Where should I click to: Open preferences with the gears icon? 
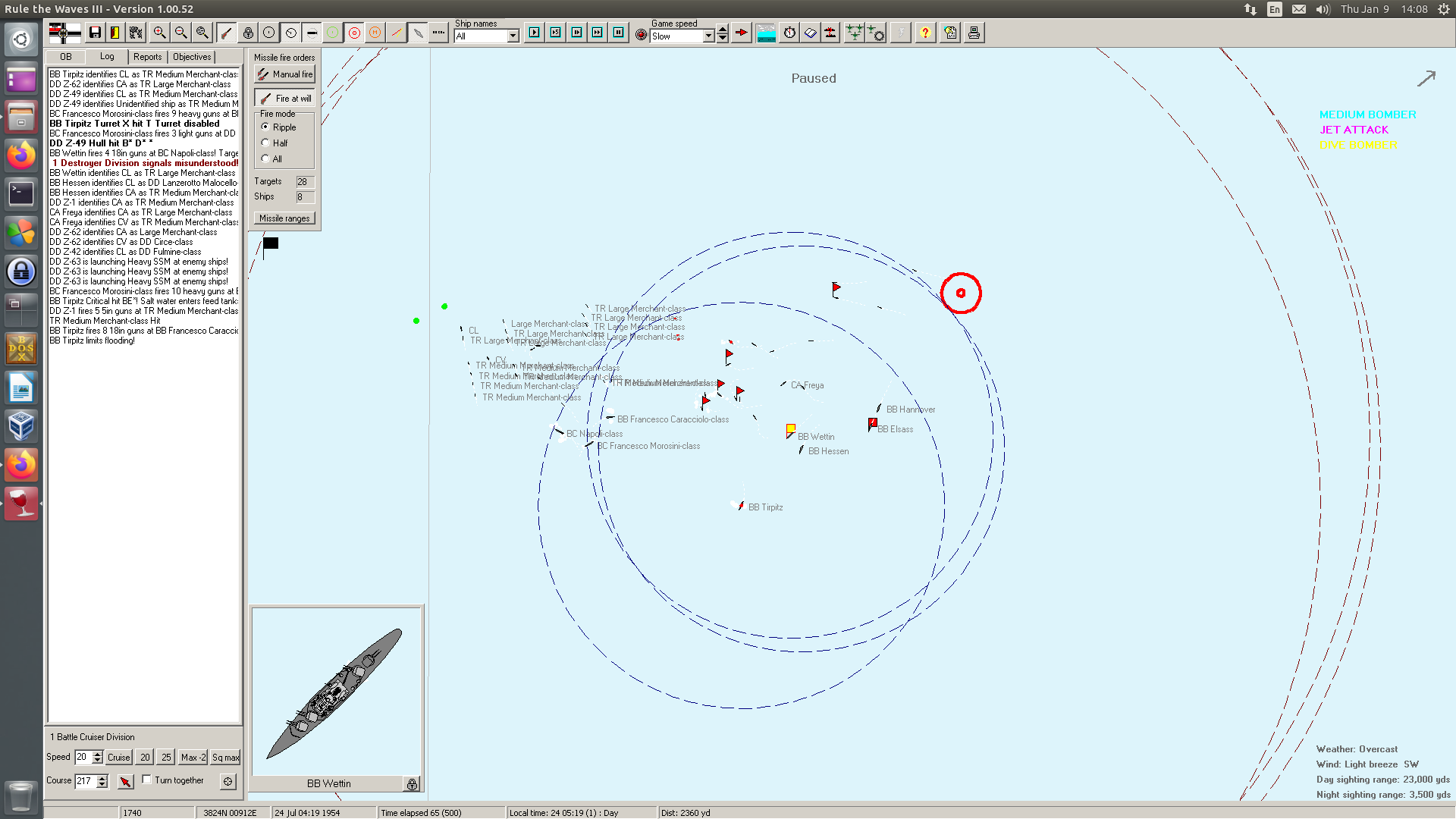pos(136,33)
